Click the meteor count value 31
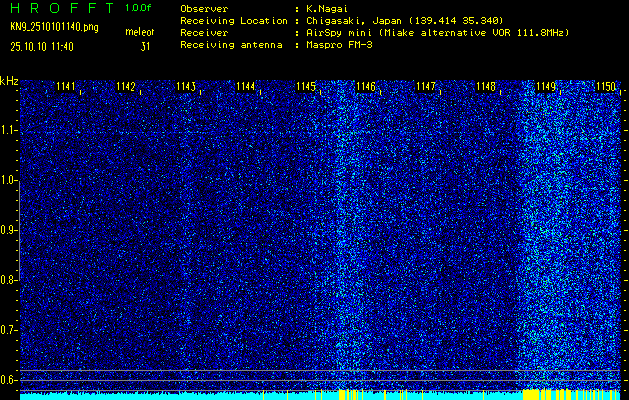The width and height of the screenshot is (629, 400). click(145, 46)
